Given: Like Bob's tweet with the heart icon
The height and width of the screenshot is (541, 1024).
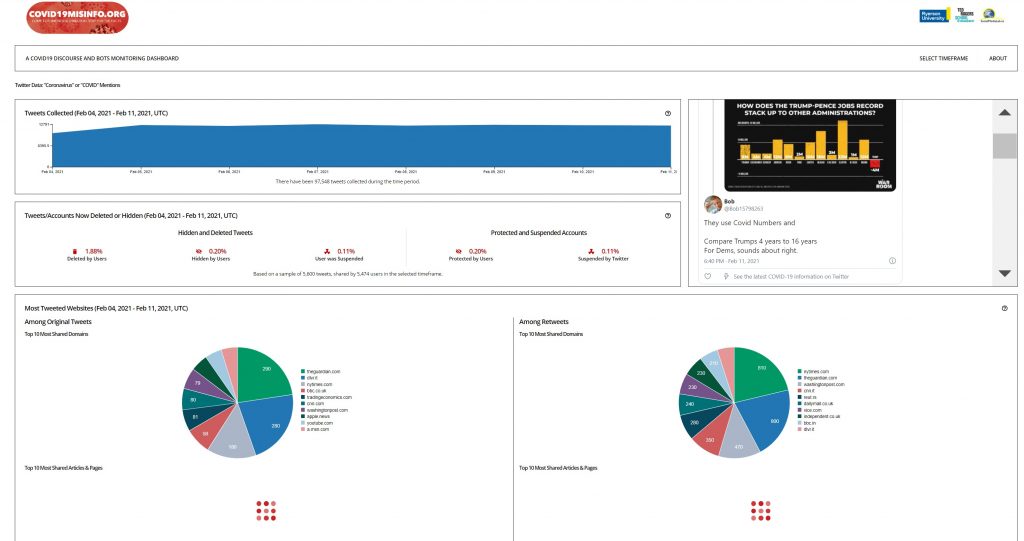Looking at the screenshot, I should click(707, 276).
